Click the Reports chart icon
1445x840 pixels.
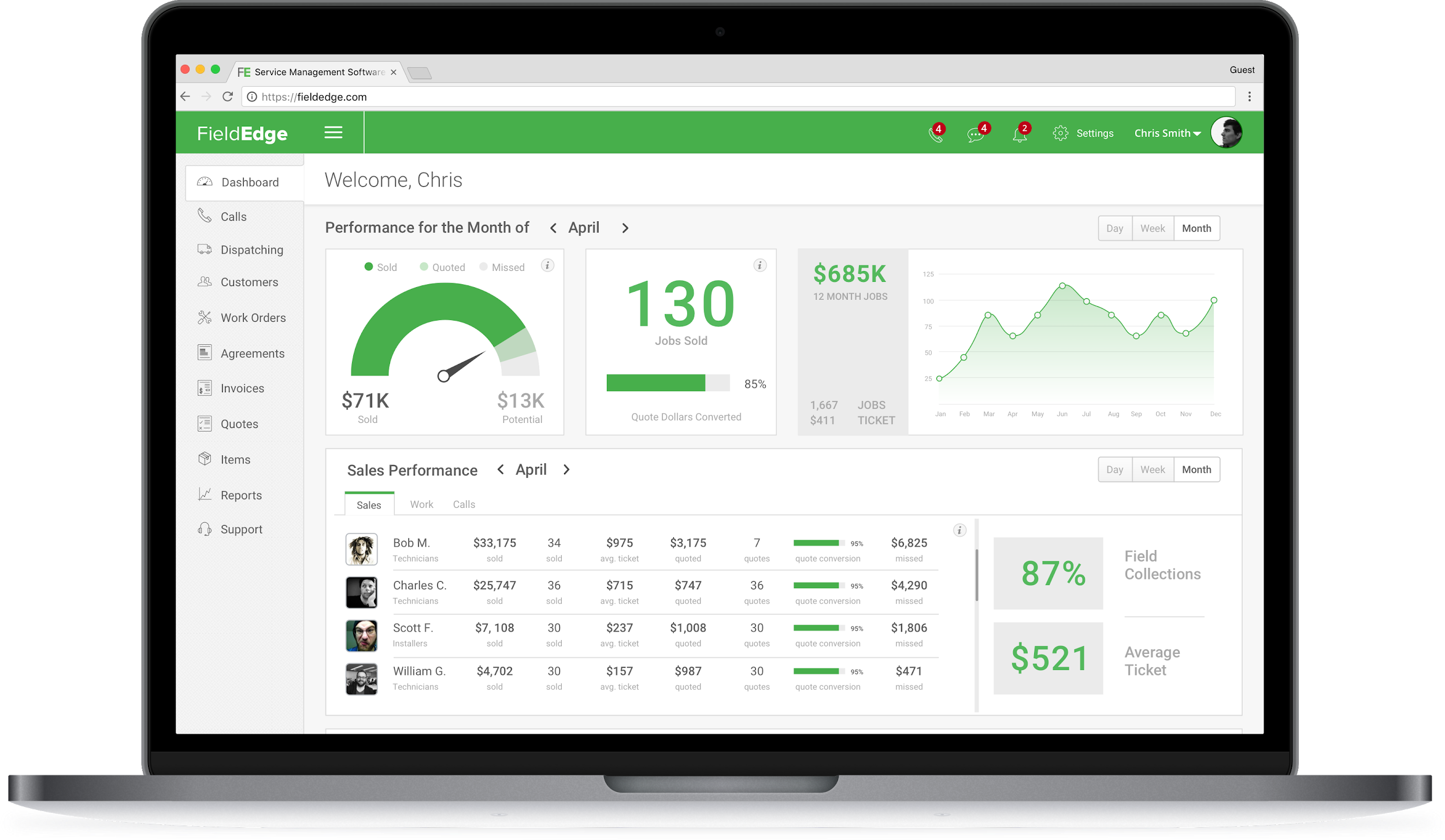pos(205,495)
